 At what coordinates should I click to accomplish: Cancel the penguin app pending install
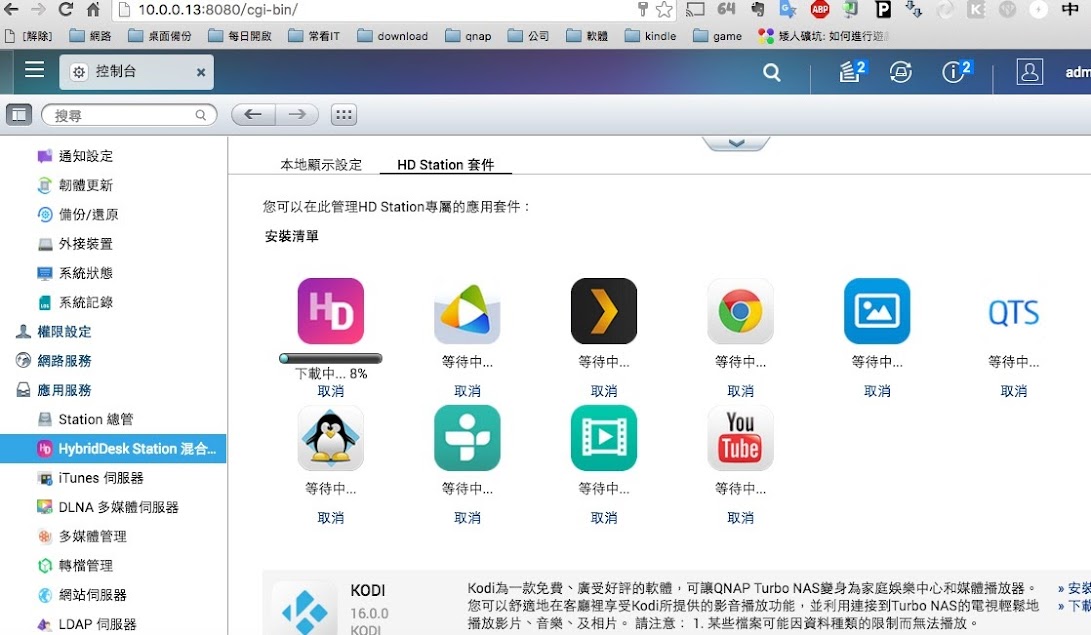pos(331,517)
